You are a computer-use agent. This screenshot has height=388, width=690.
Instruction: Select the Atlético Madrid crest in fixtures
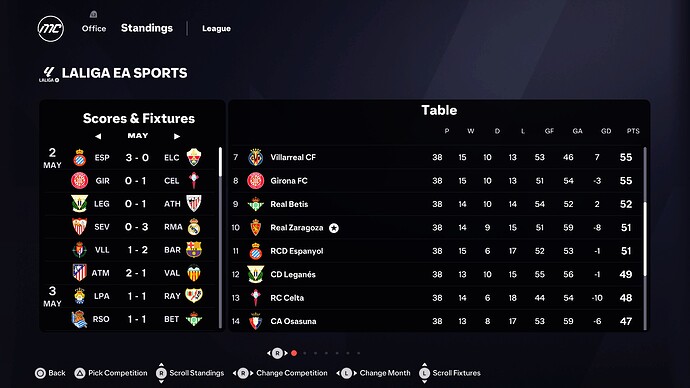[79, 273]
